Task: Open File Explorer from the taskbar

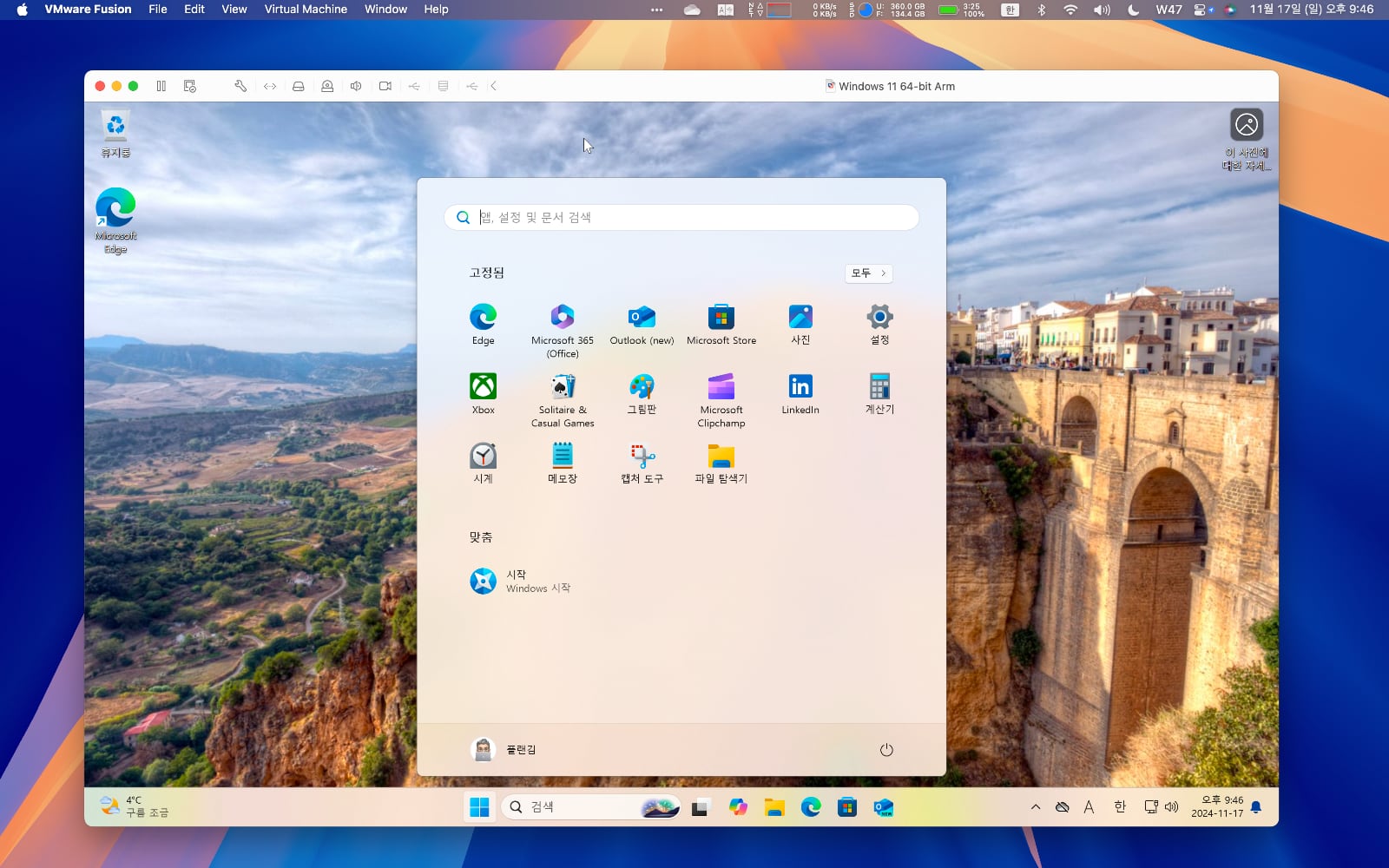Action: click(774, 807)
